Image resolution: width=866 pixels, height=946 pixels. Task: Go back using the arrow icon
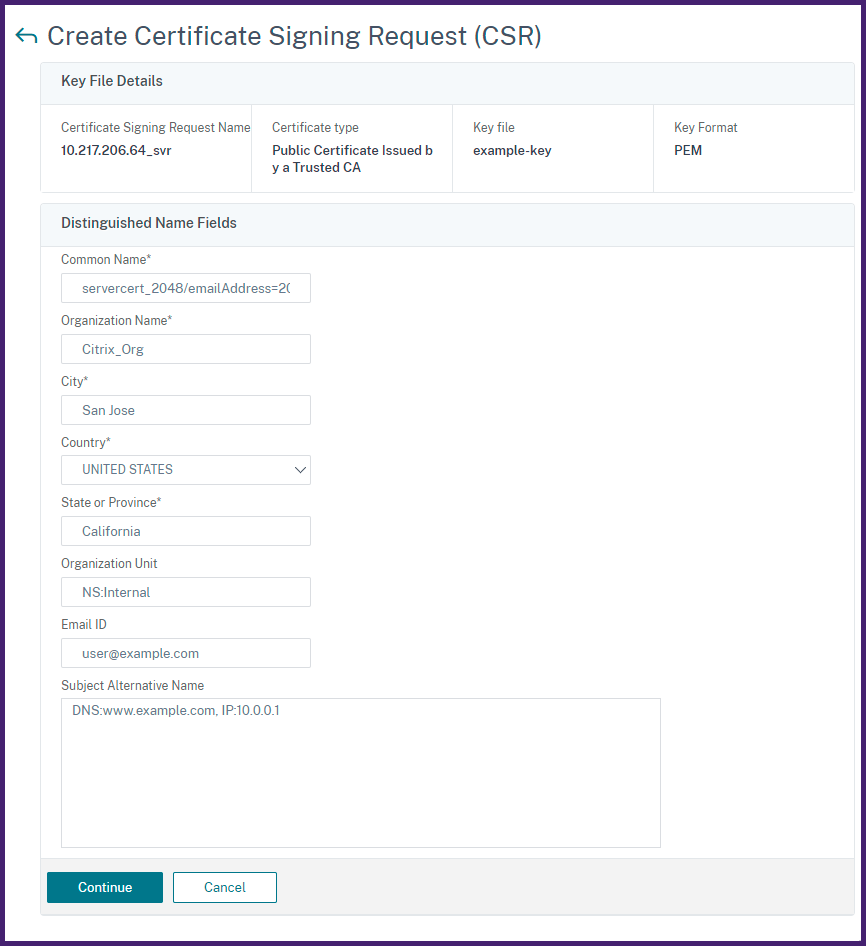tap(27, 36)
